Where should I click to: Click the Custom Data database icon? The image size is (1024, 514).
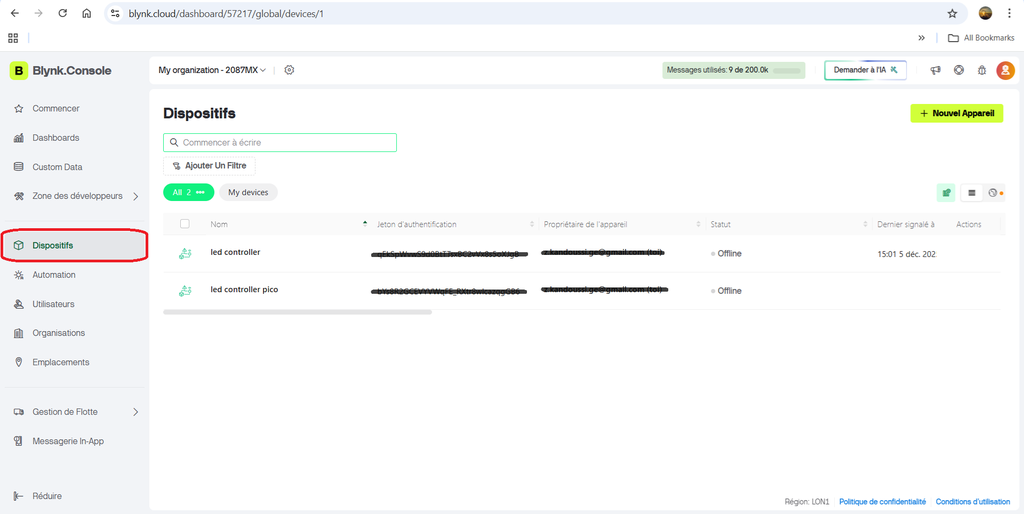18,167
